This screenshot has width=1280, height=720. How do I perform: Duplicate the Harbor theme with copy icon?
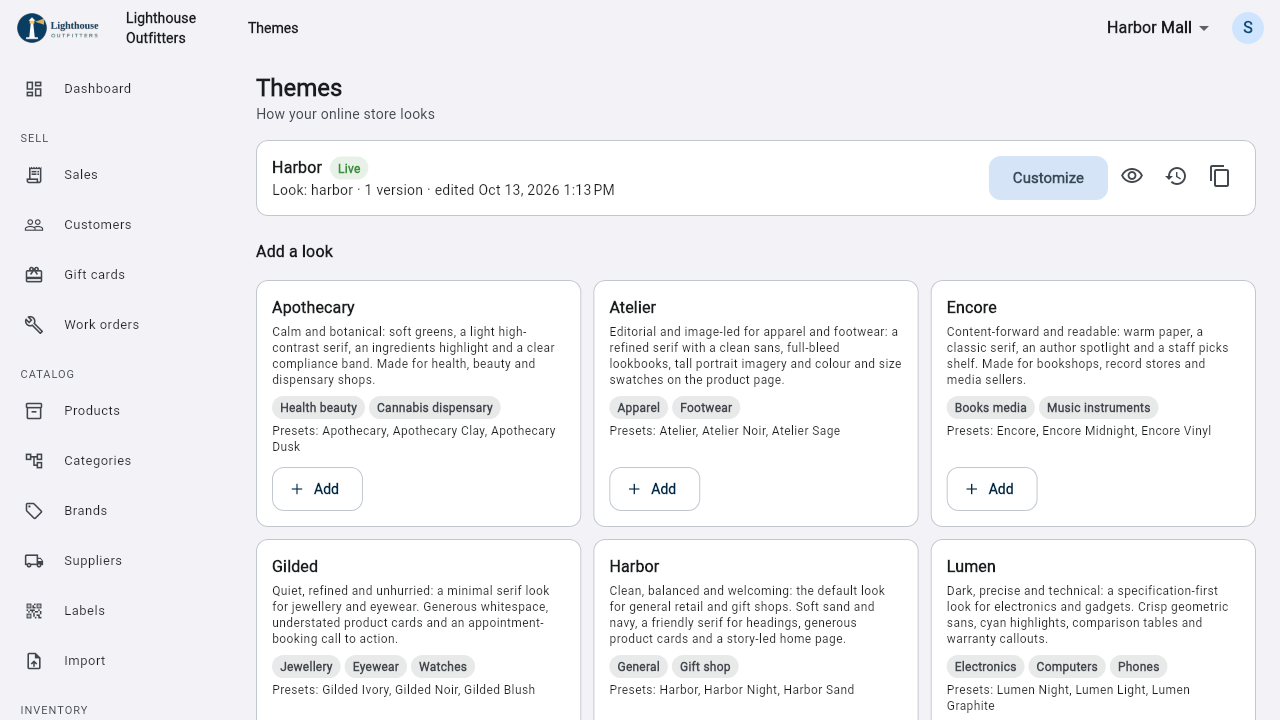(1220, 176)
